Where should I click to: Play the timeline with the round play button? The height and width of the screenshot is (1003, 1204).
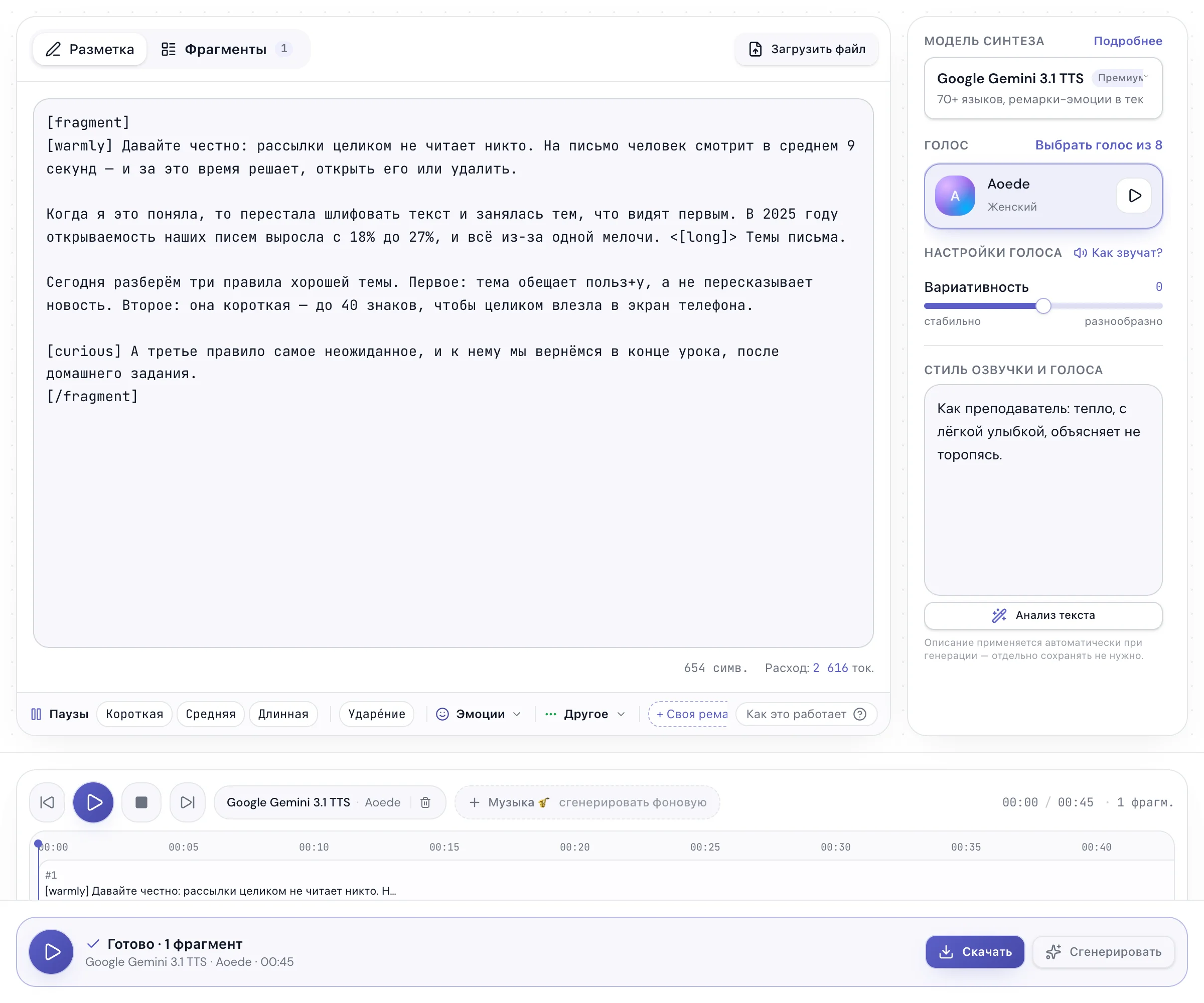point(93,802)
